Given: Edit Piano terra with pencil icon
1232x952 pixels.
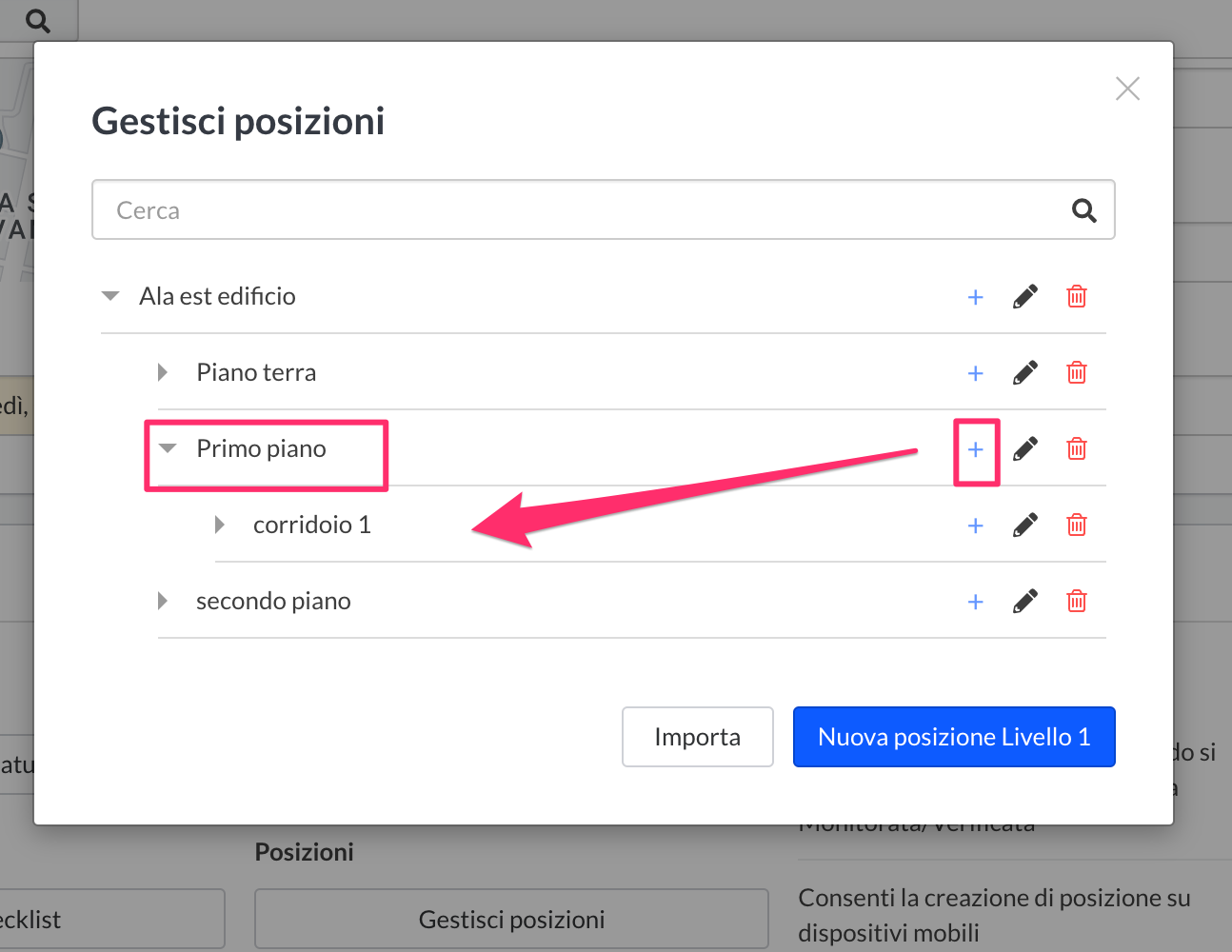Looking at the screenshot, I should (1025, 373).
